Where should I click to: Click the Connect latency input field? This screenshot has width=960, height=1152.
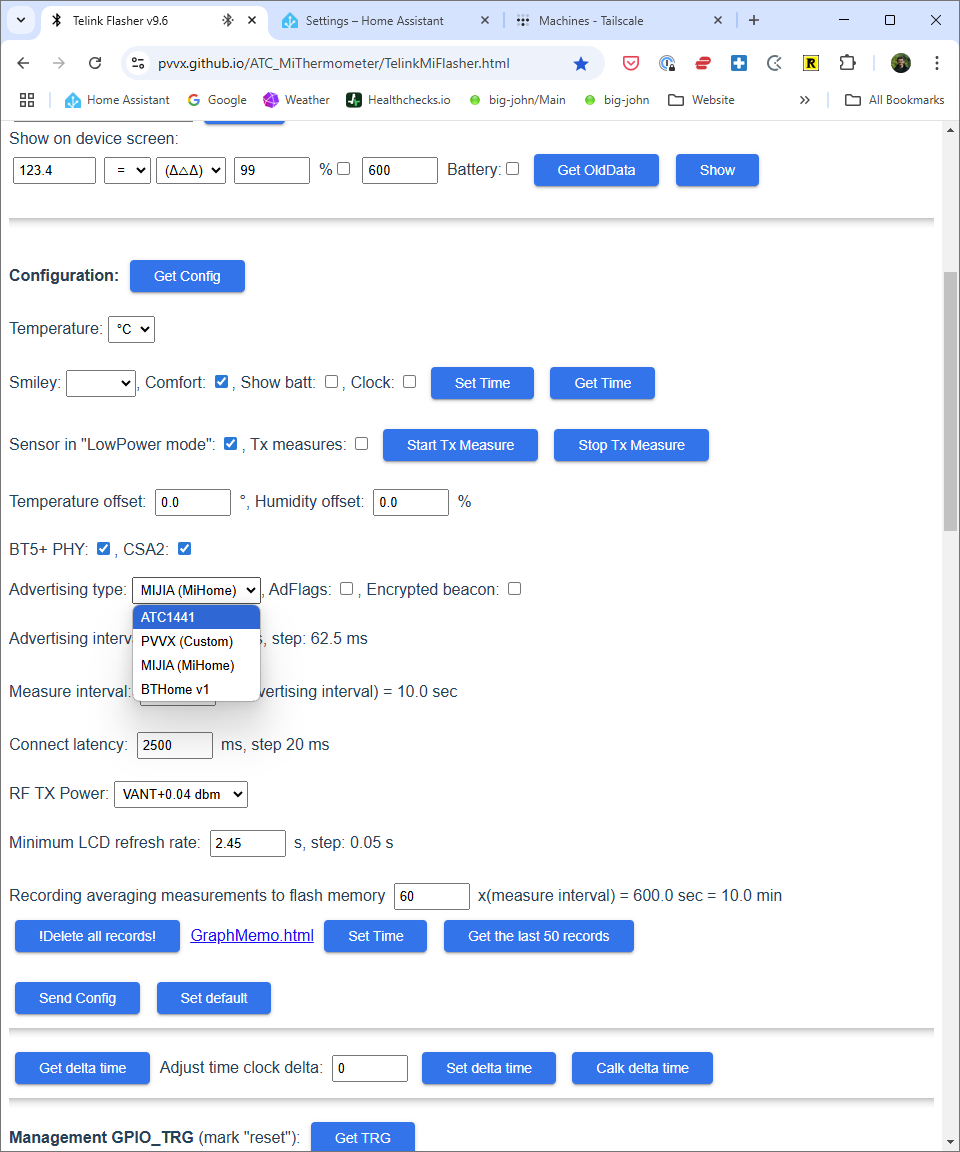175,745
